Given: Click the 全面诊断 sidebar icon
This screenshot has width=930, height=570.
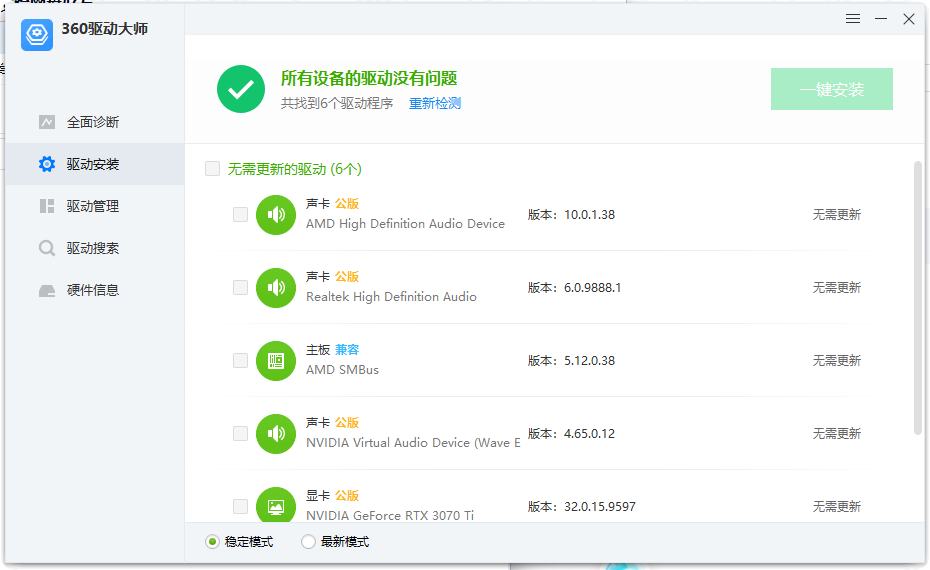Looking at the screenshot, I should pos(47,122).
